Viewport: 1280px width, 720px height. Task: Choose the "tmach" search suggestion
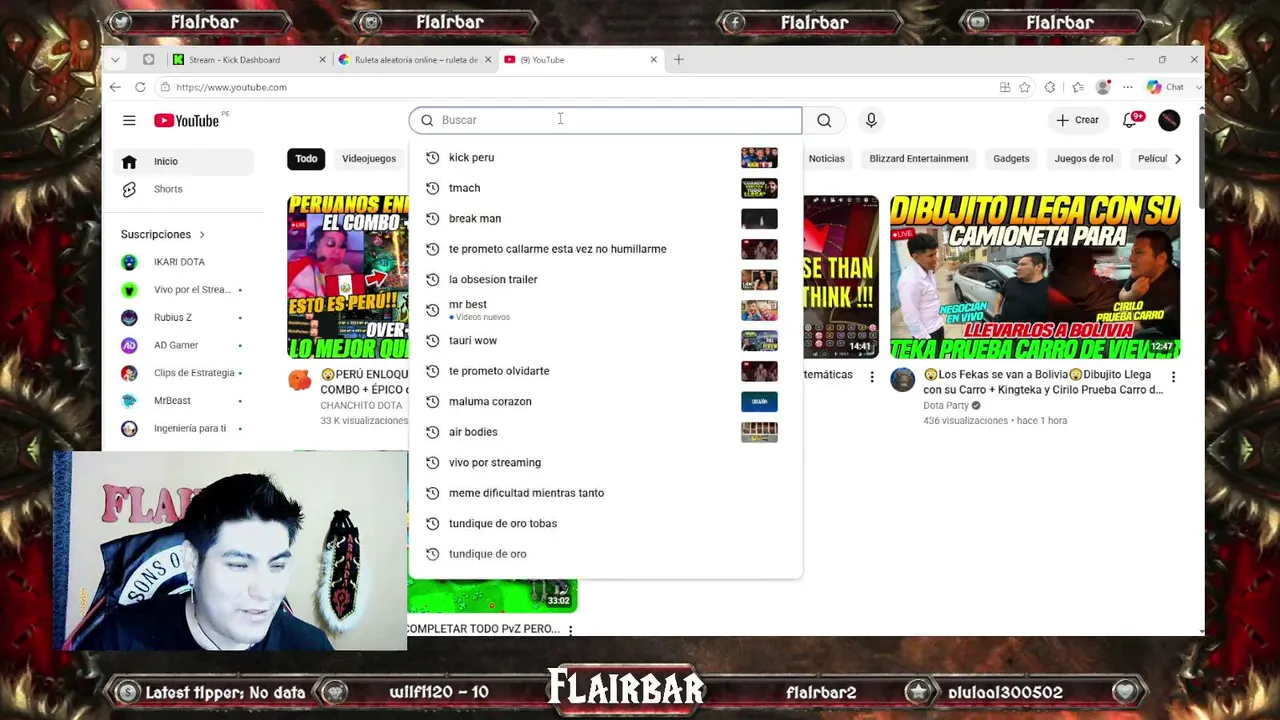click(605, 188)
